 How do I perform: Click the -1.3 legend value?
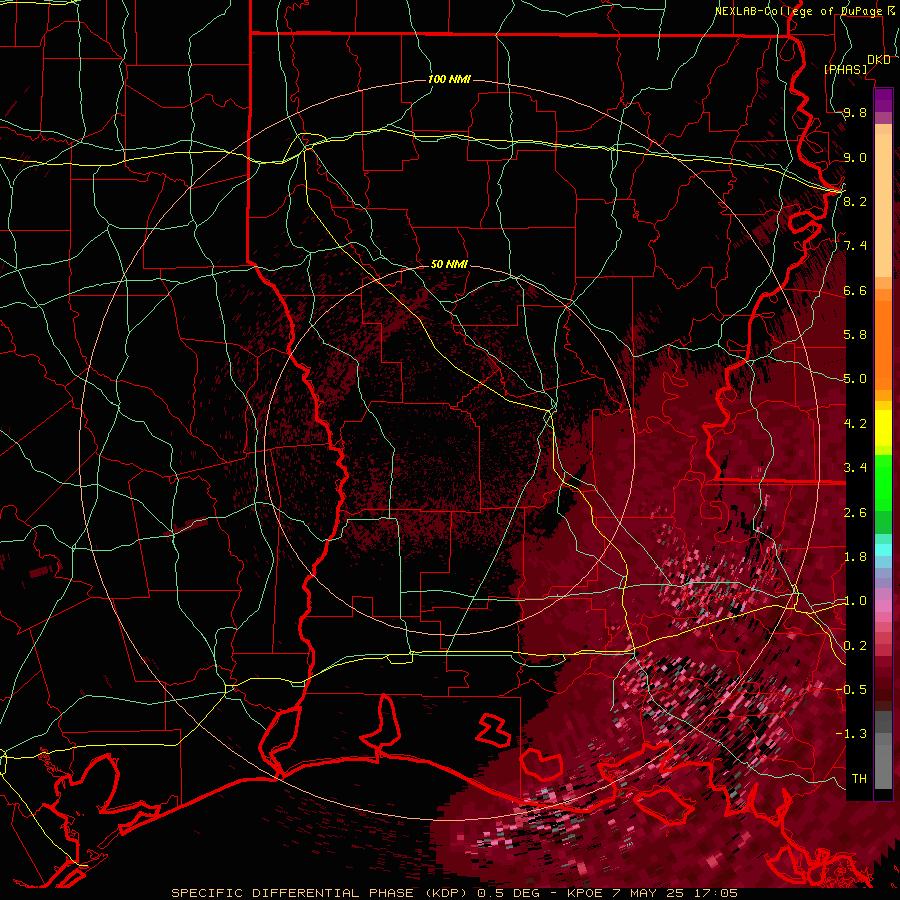(851, 734)
